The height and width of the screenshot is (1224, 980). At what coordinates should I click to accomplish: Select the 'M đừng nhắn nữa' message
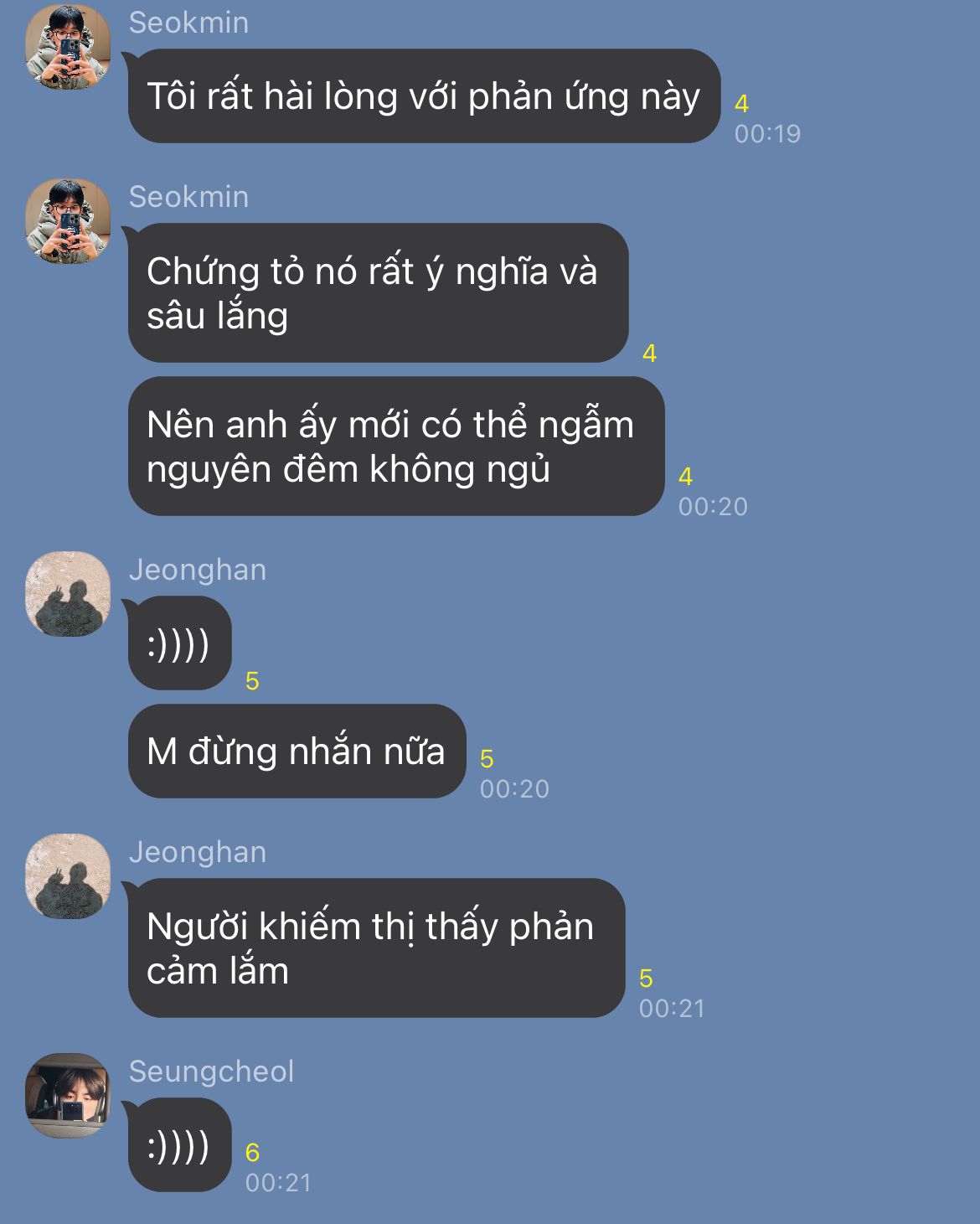tap(297, 751)
